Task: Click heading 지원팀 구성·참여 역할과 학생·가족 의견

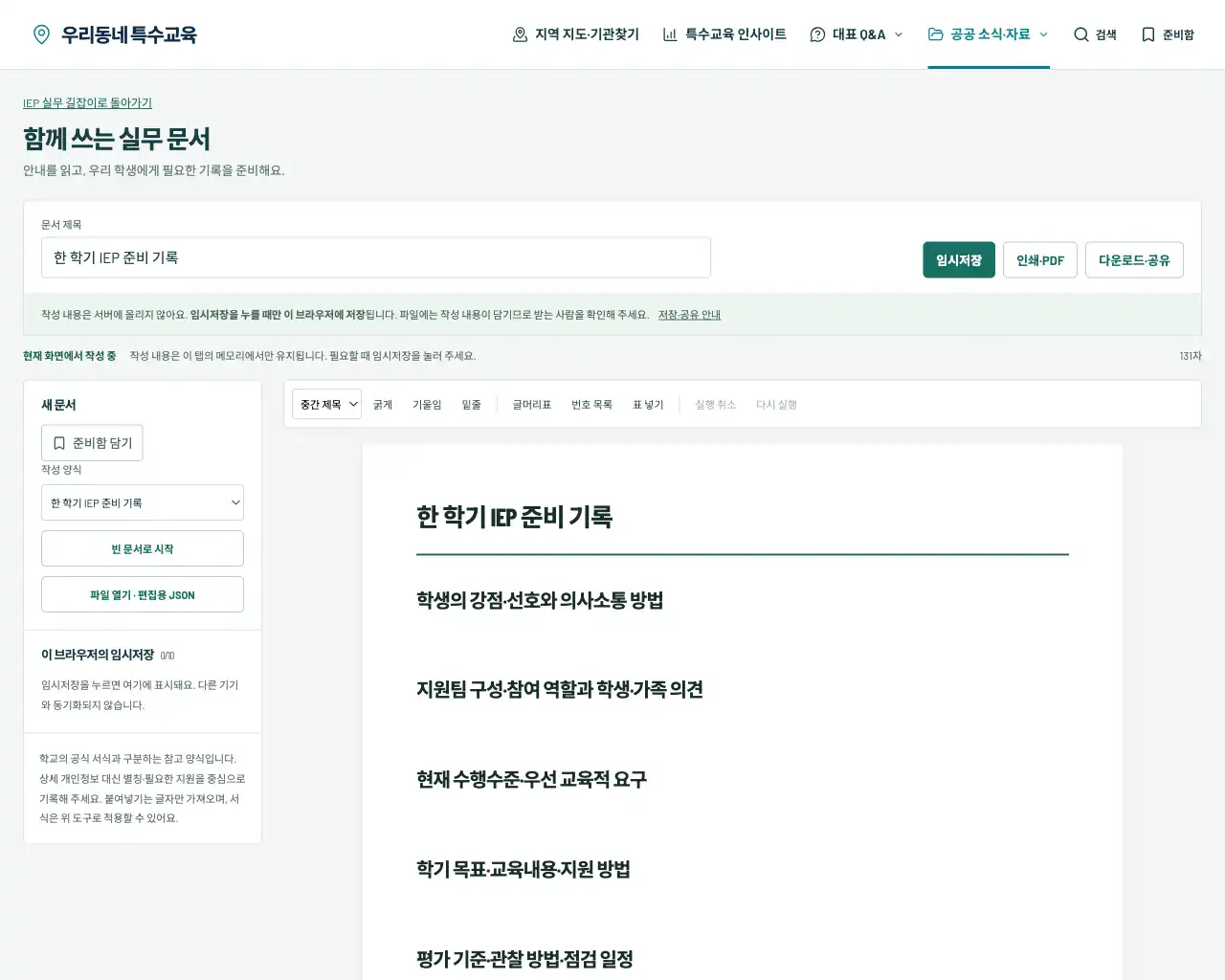Action: [x=560, y=689]
